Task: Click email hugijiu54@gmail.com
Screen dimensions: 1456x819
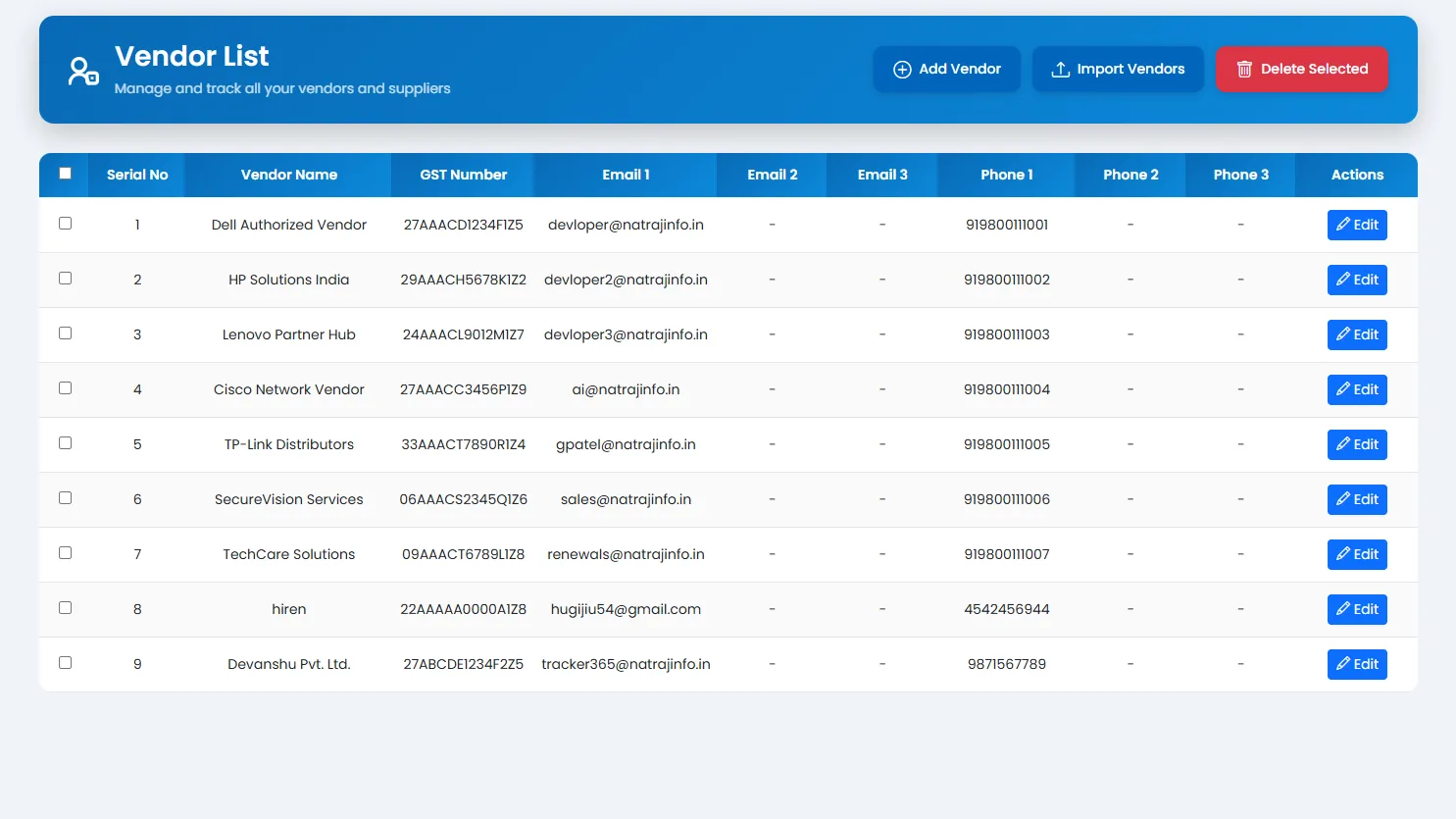Action: point(626,609)
